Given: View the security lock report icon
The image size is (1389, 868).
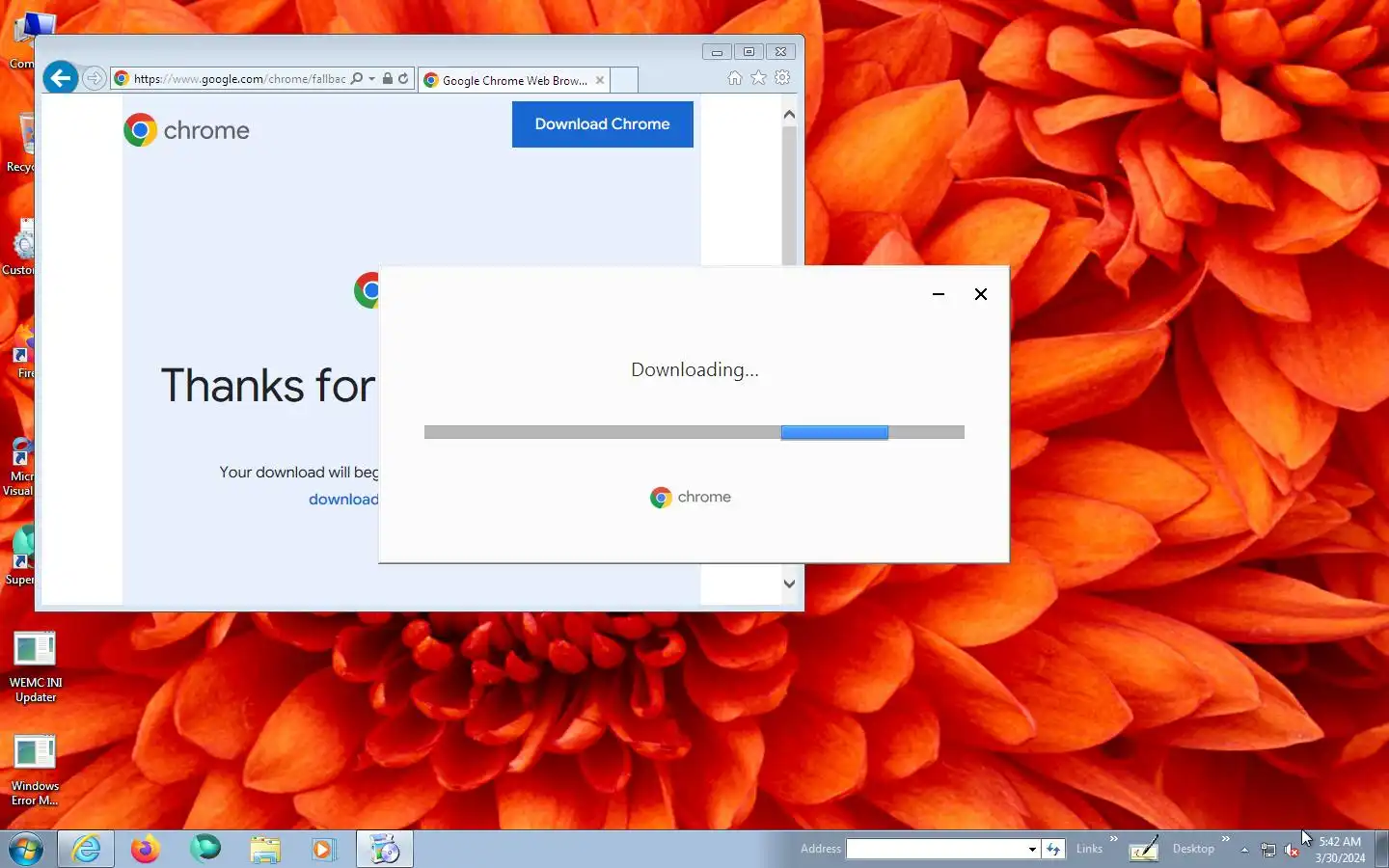Looking at the screenshot, I should click(x=387, y=79).
